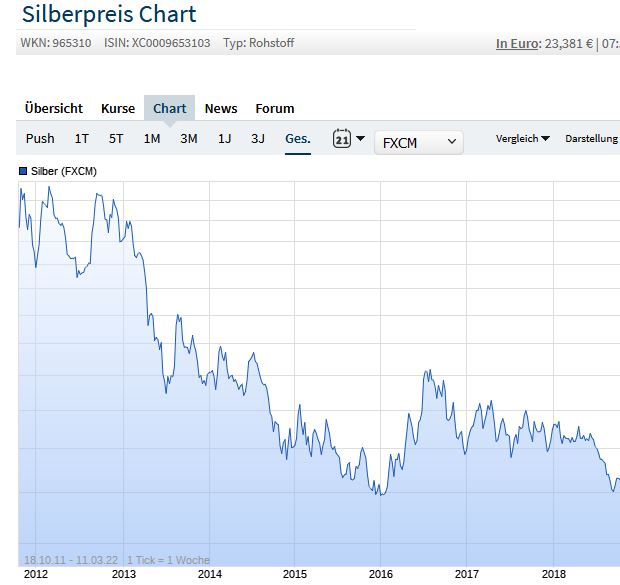
Task: Open the Forum tab
Action: (275, 108)
